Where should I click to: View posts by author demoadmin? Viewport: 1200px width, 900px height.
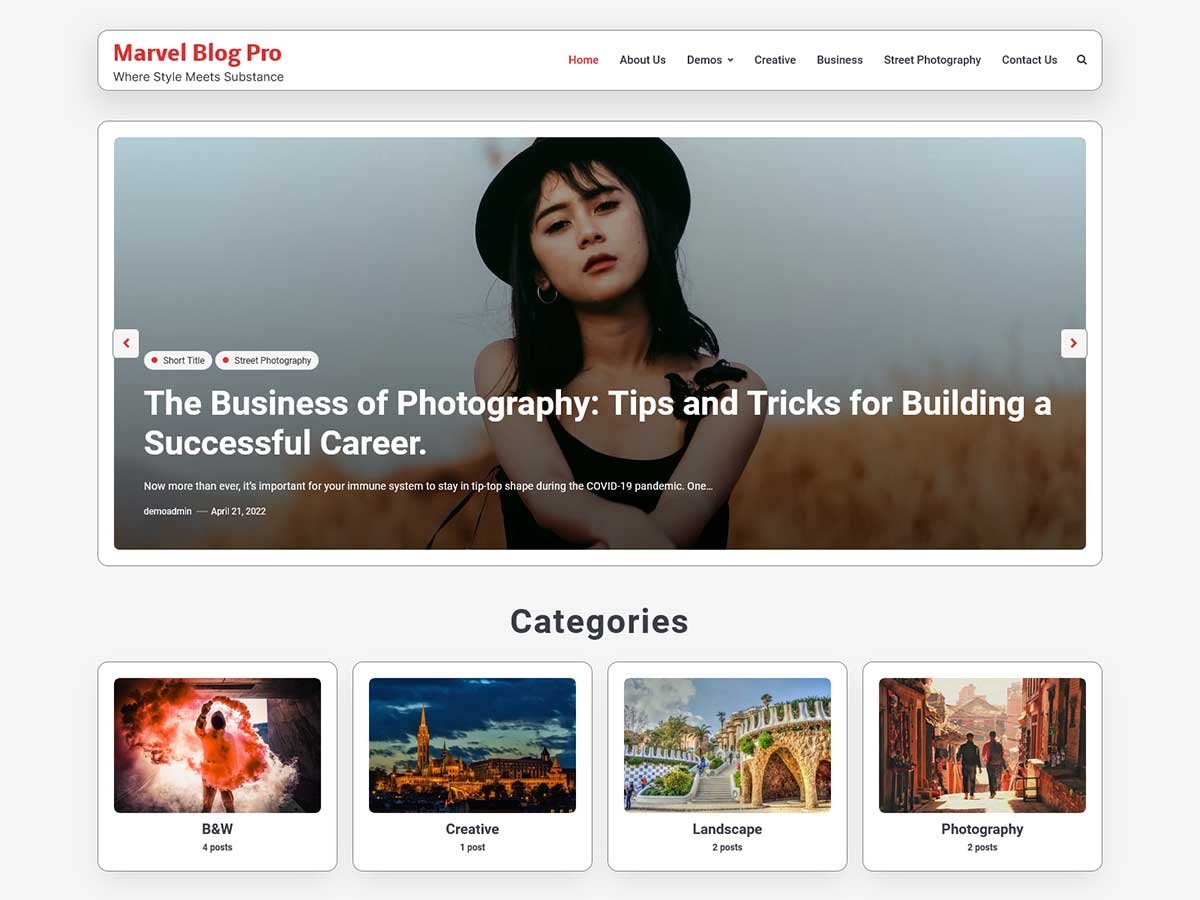[167, 511]
